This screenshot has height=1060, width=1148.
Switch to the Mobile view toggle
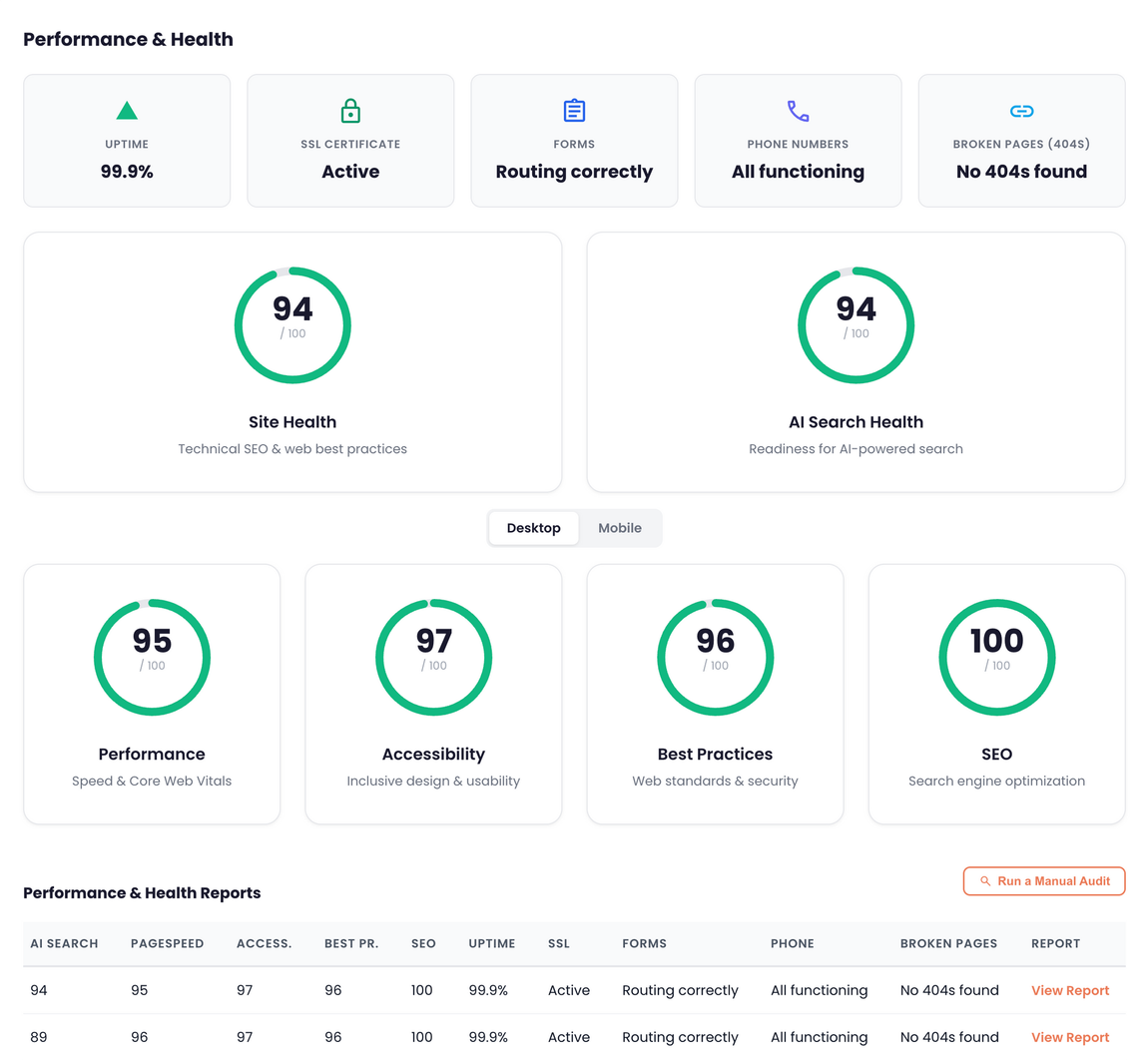pos(620,528)
